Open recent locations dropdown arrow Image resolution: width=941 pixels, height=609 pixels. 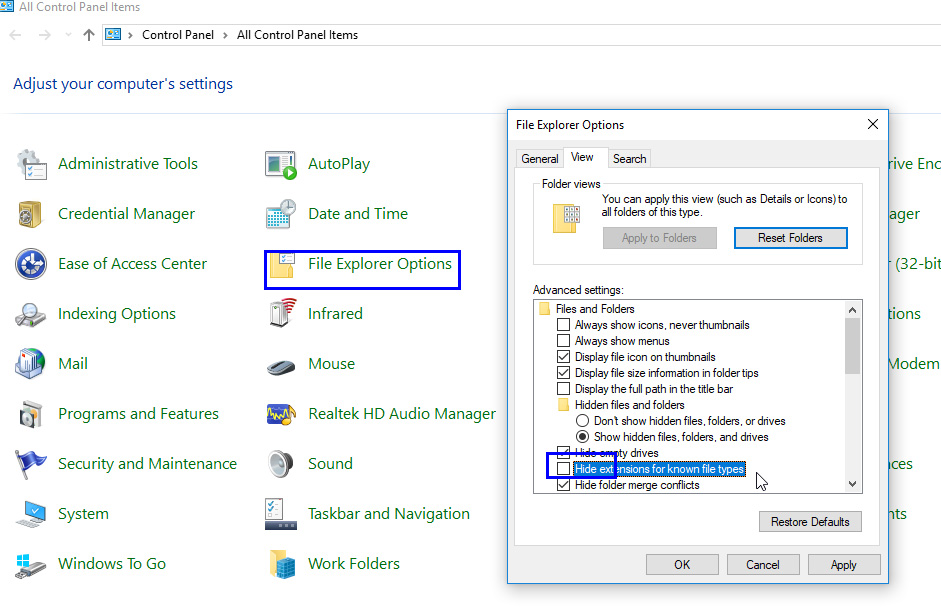pyautogui.click(x=68, y=35)
